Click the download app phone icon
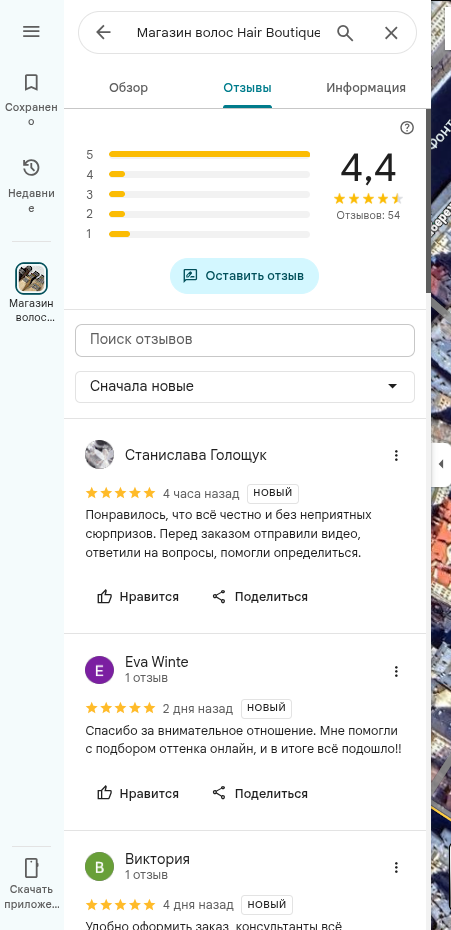Image resolution: width=451 pixels, height=930 pixels. (31, 867)
